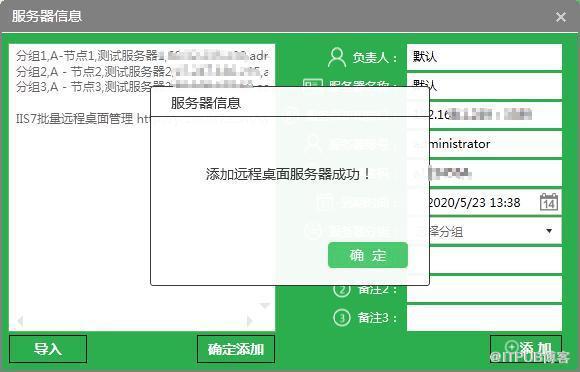
Task: Click the left scroll arrow of text area
Action: click(20, 321)
